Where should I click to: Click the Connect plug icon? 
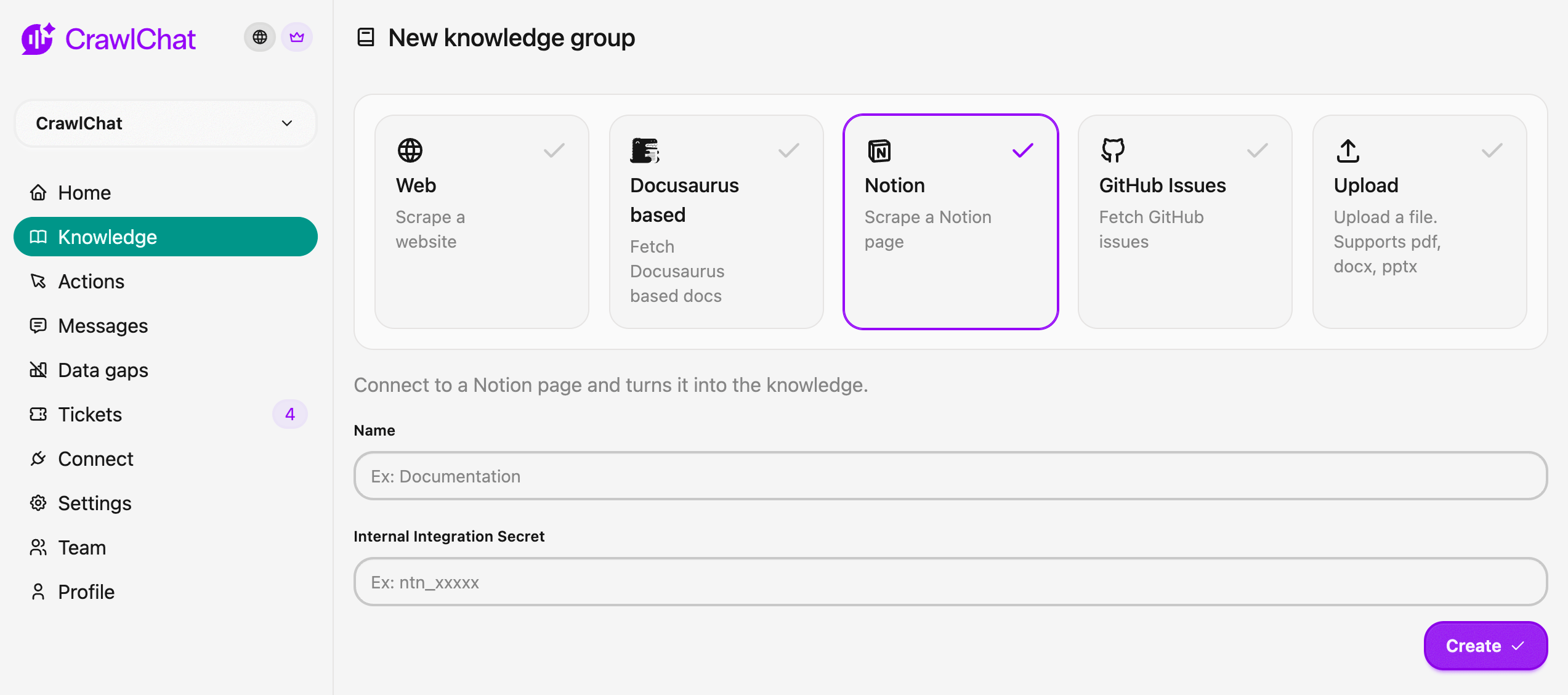(38, 459)
